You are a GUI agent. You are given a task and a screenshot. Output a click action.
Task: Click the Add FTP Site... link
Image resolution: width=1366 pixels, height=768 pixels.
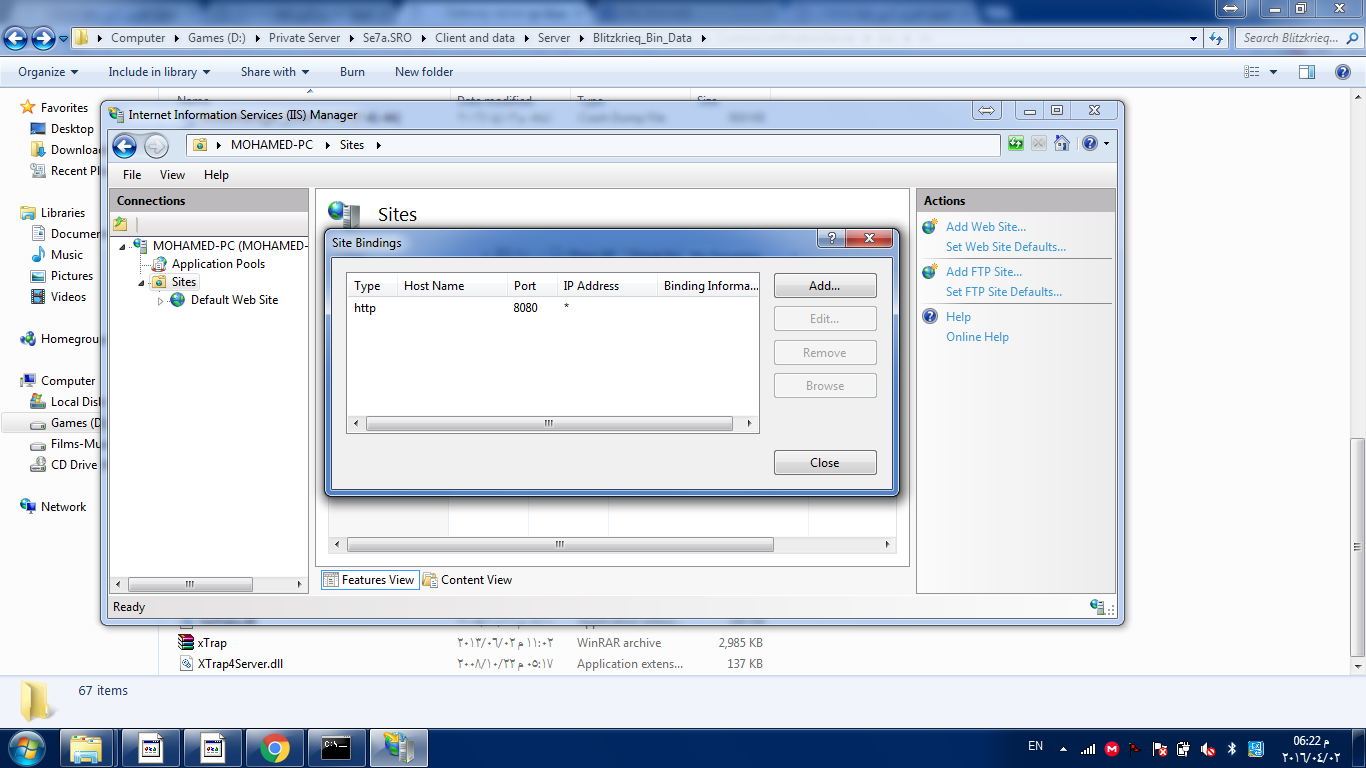coord(984,272)
